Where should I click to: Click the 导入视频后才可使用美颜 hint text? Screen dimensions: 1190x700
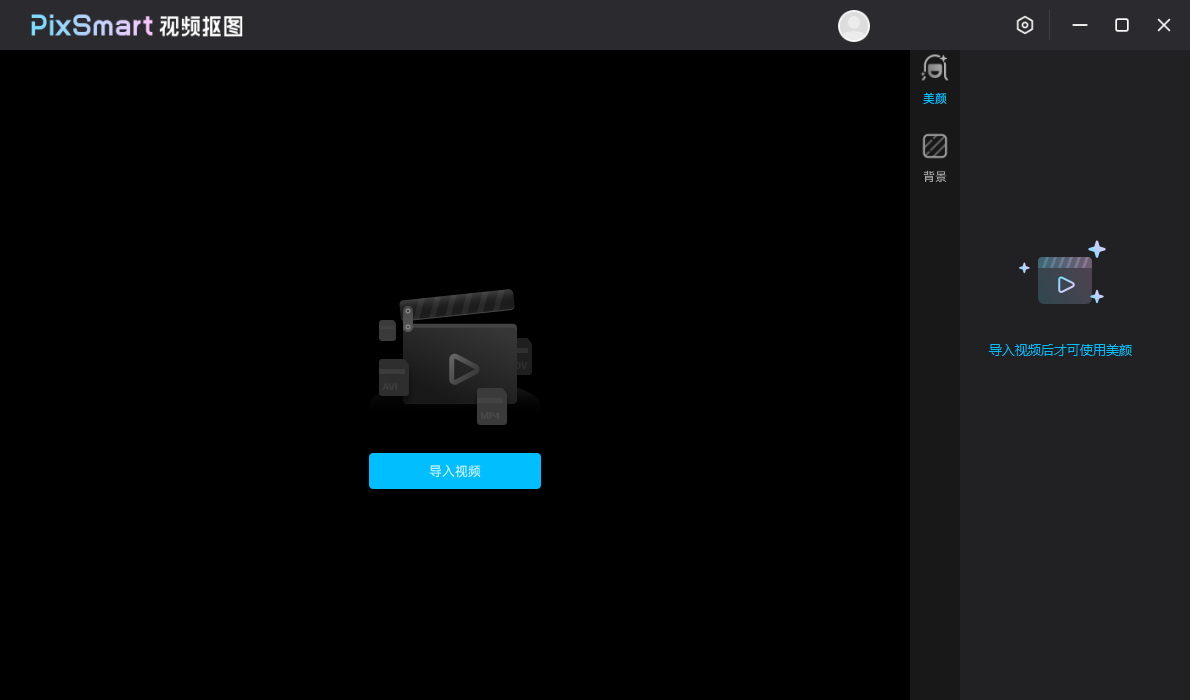(x=1060, y=350)
